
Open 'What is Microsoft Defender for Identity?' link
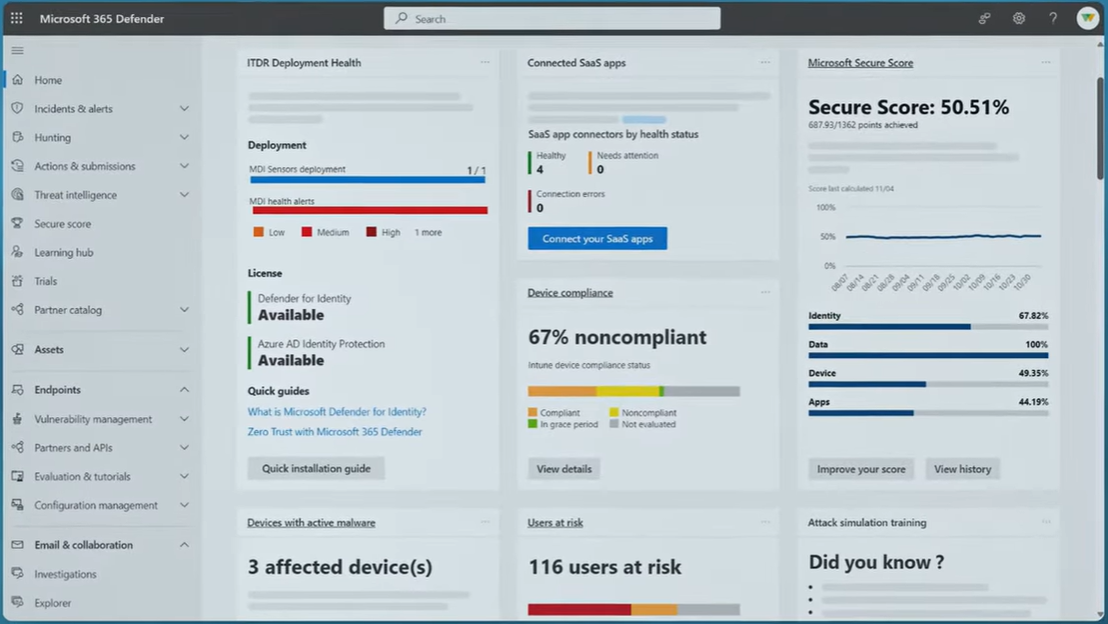tap(336, 411)
